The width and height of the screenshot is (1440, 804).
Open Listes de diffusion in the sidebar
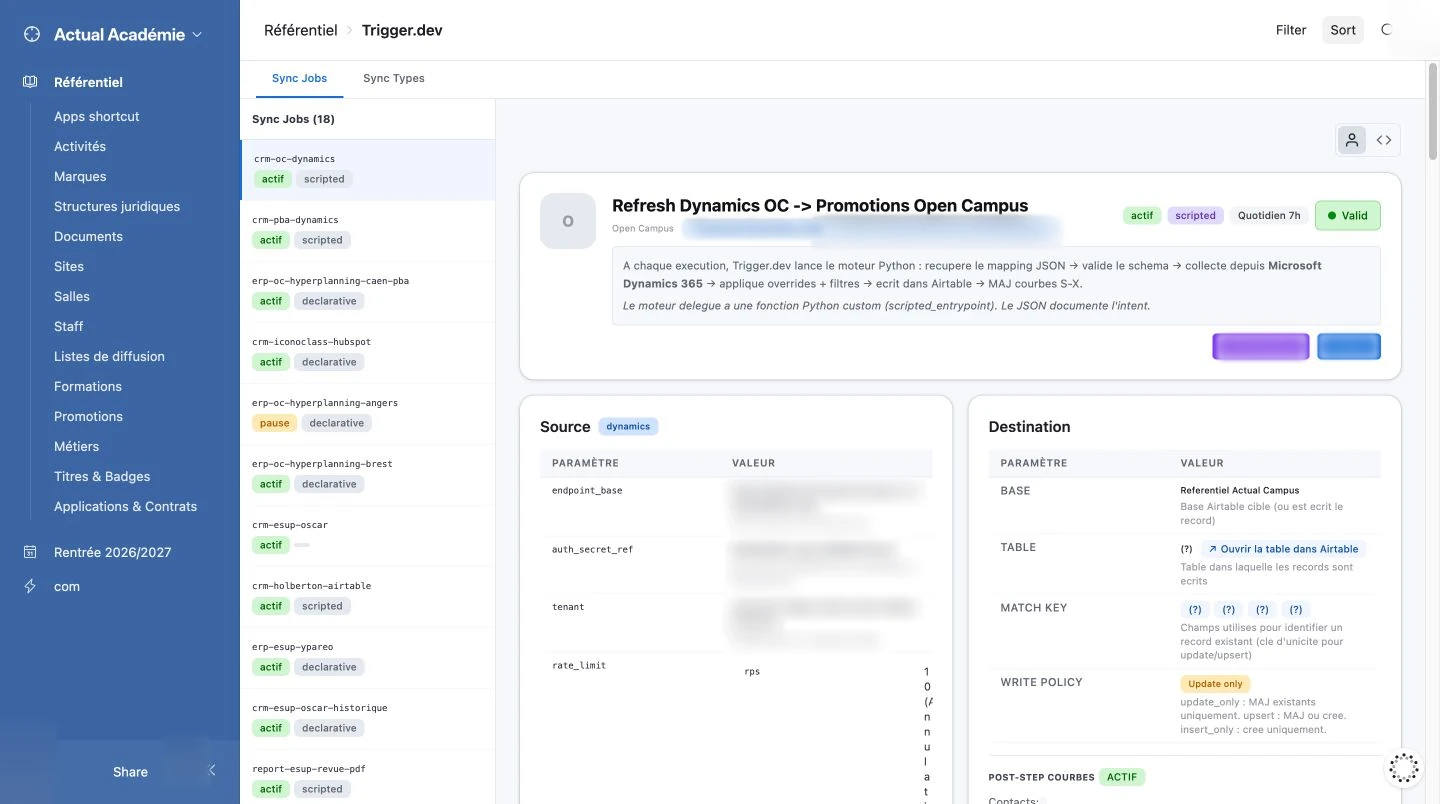[109, 356]
